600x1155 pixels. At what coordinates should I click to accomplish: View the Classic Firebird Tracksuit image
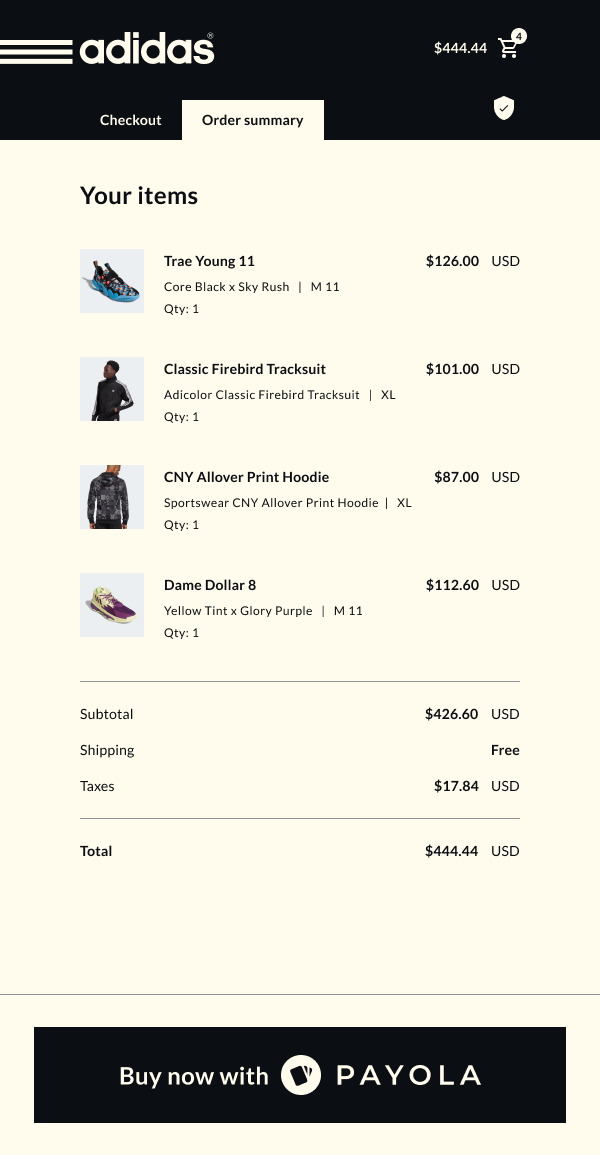point(112,389)
